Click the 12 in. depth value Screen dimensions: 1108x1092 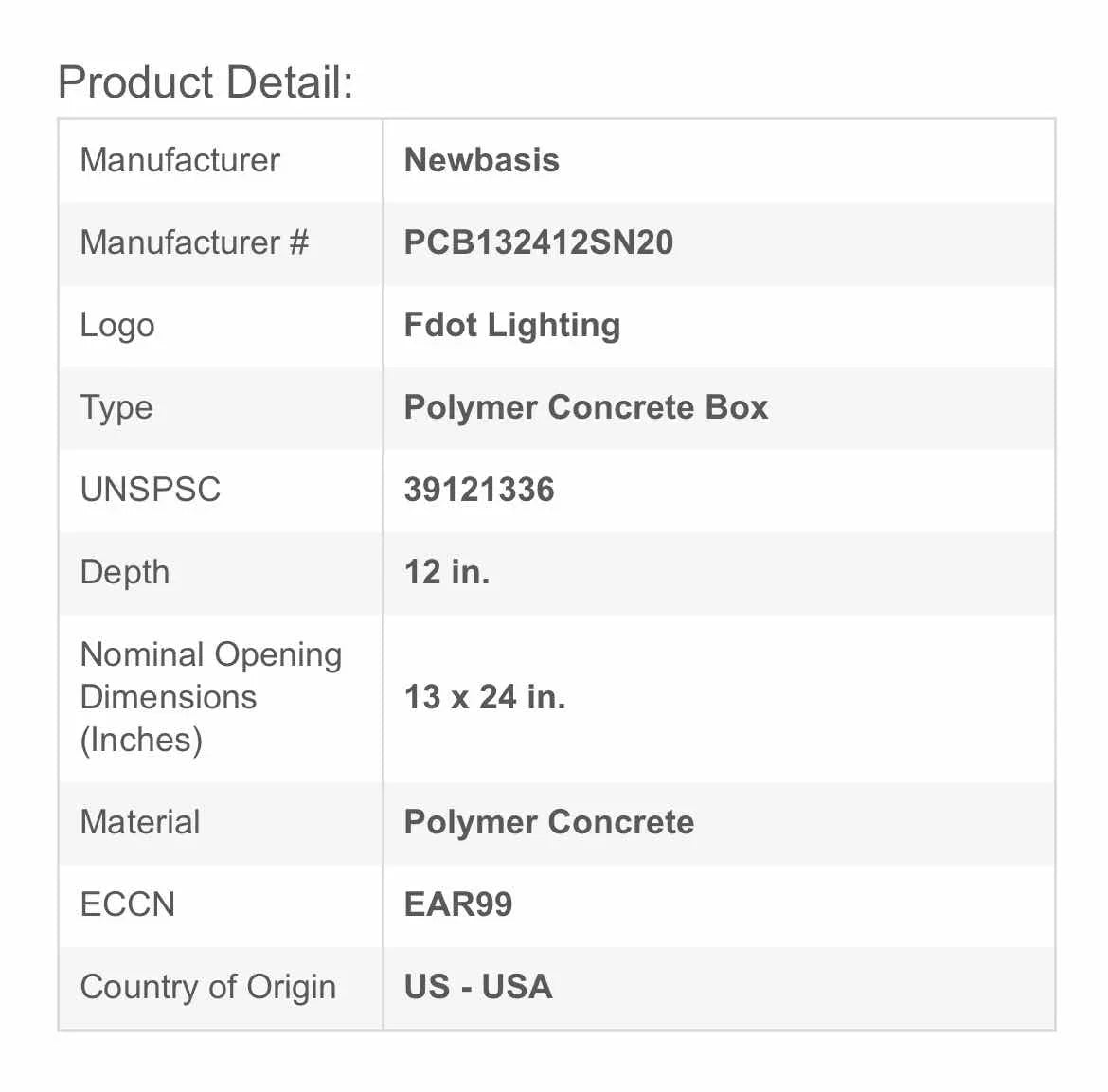click(x=447, y=572)
